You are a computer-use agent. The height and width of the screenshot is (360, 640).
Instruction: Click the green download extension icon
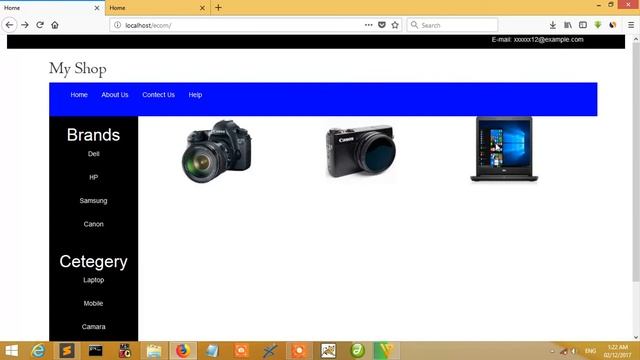[x=598, y=25]
